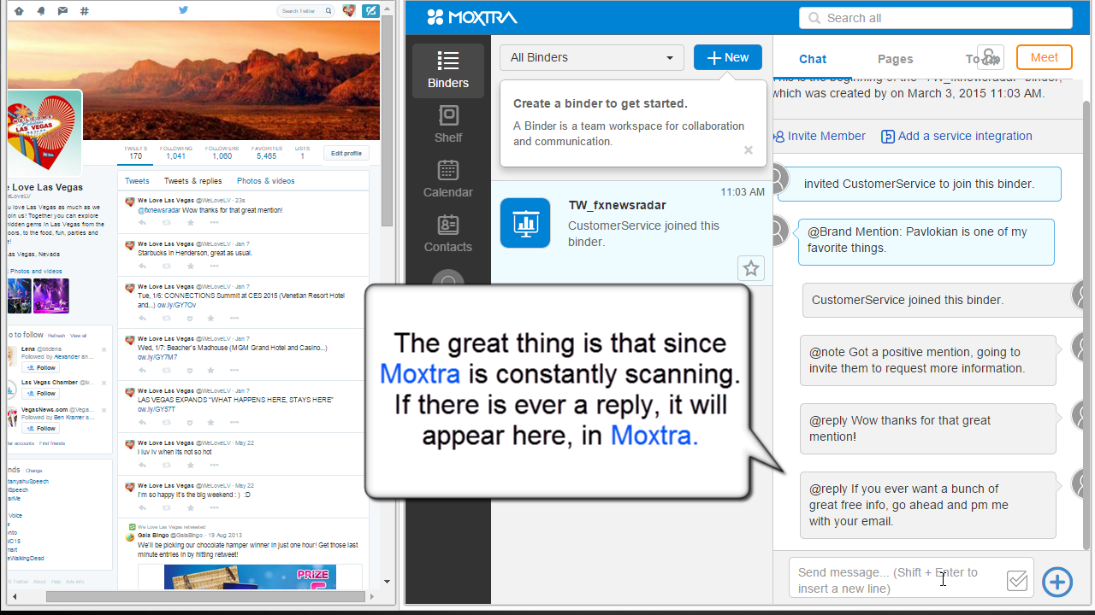Screen dimensions: 1095x615
Task: Go to Twitter Home icon
Action: tap(19, 11)
